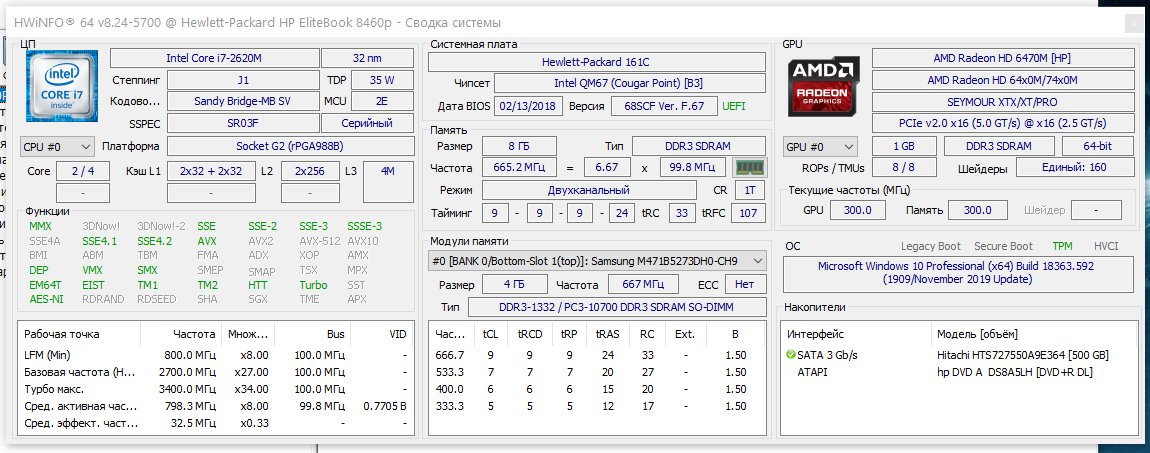Click the green TPM indicator
The width and height of the screenshot is (1150, 453).
(1061, 246)
